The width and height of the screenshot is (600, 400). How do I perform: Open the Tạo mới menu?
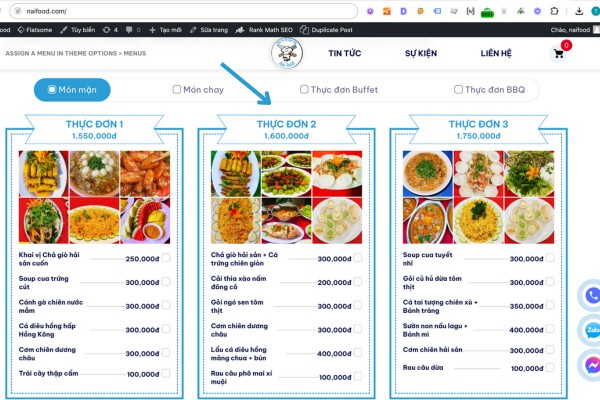point(165,29)
